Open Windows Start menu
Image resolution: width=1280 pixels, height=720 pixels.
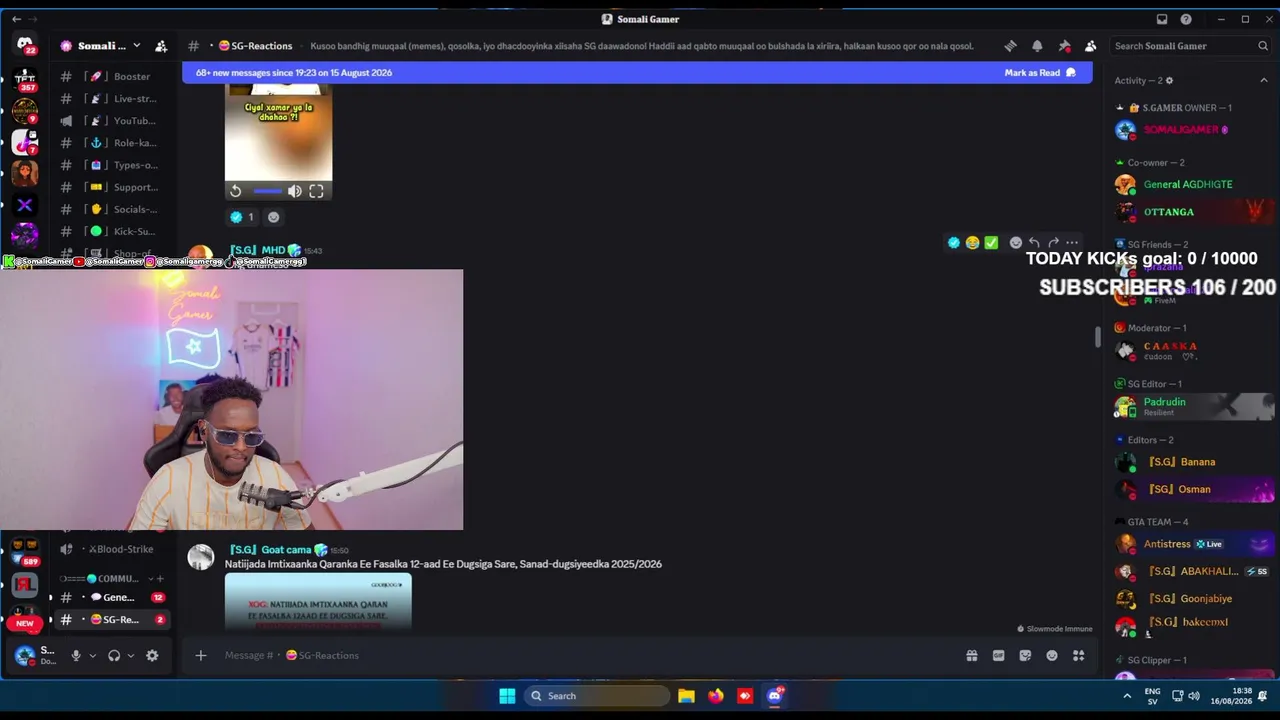click(x=507, y=696)
